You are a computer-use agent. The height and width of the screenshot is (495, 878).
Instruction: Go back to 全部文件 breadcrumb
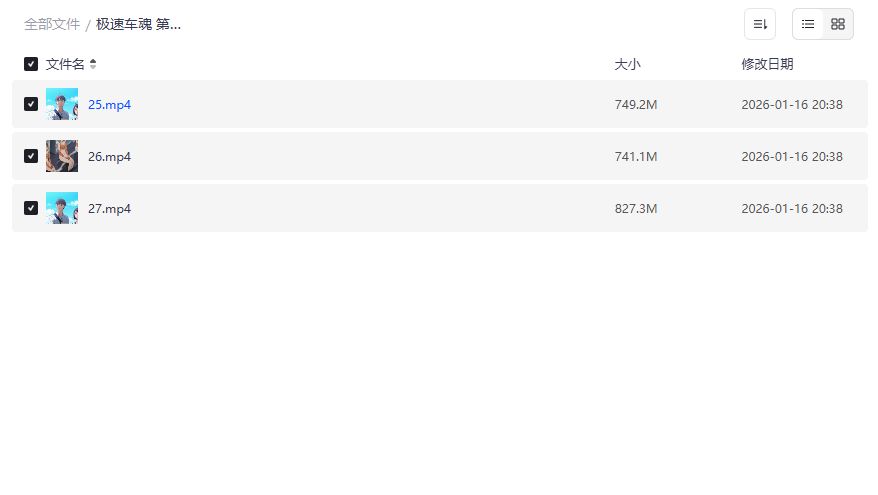pyautogui.click(x=52, y=24)
